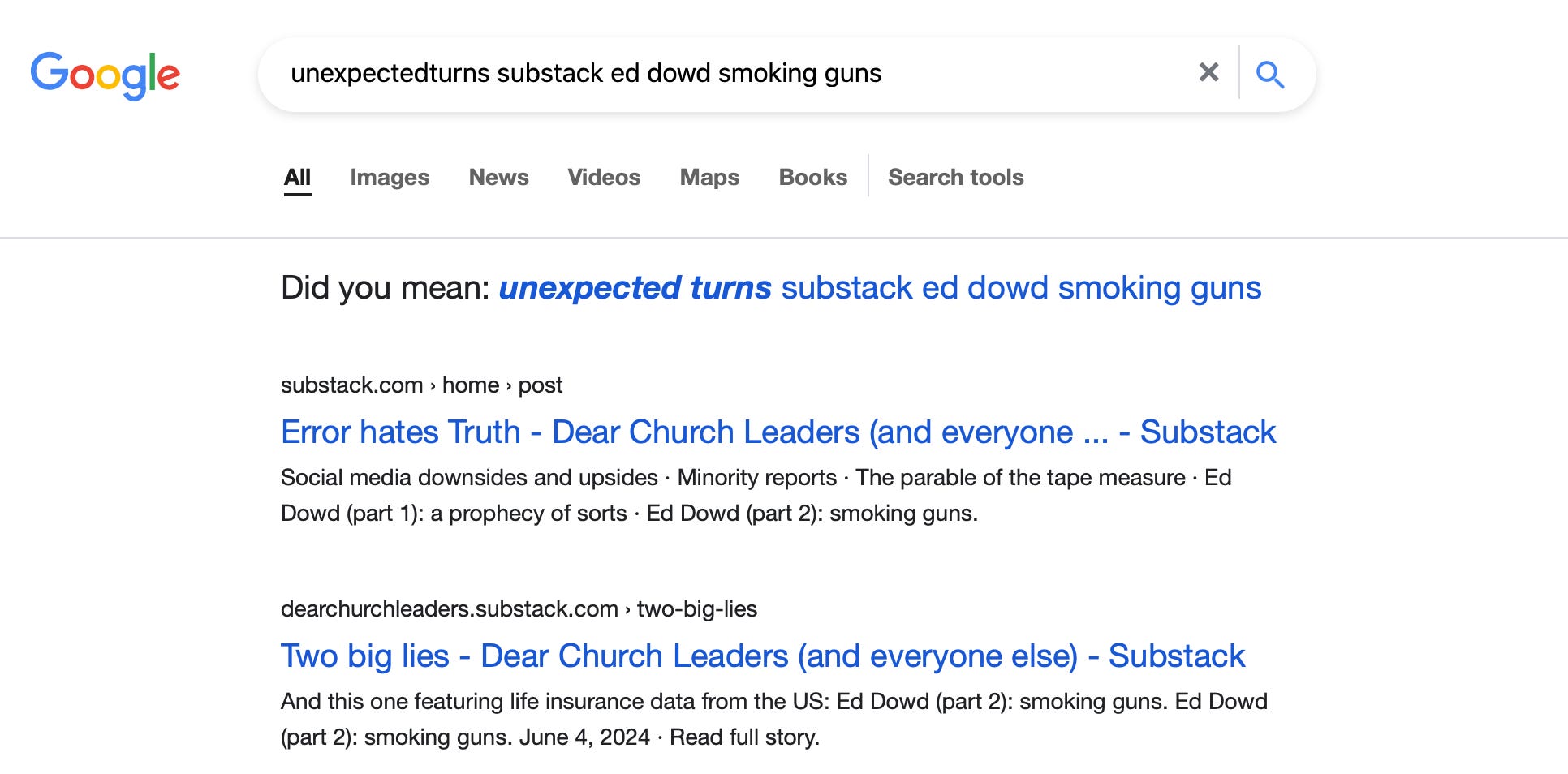Screen dimensions: 1568x774
Task: Clear the search query with the X icon
Action: 1208,73
